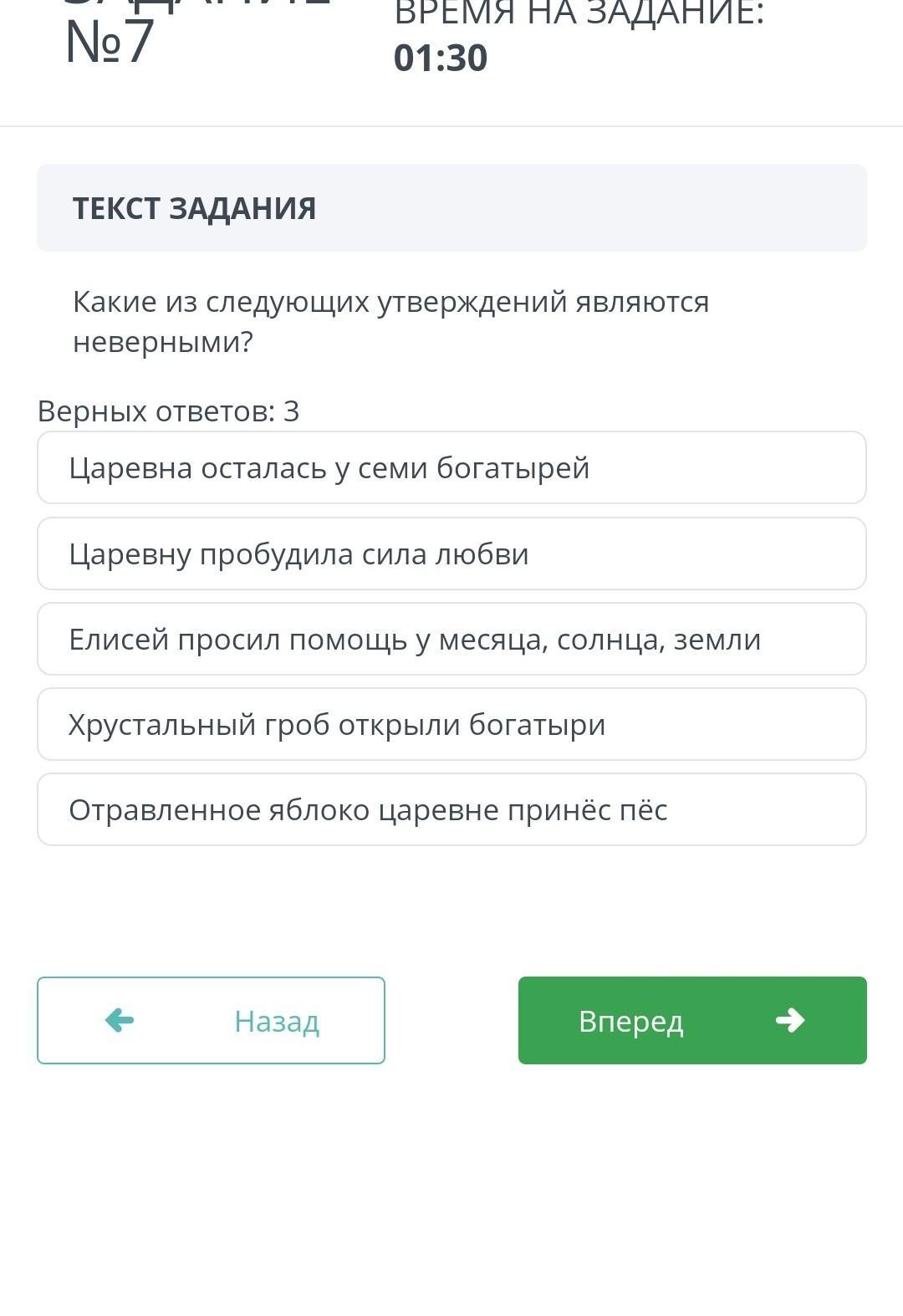Viewport: 903px width, 1316px height.
Task: Click the number 3 in correct answers count
Action: pos(291,411)
